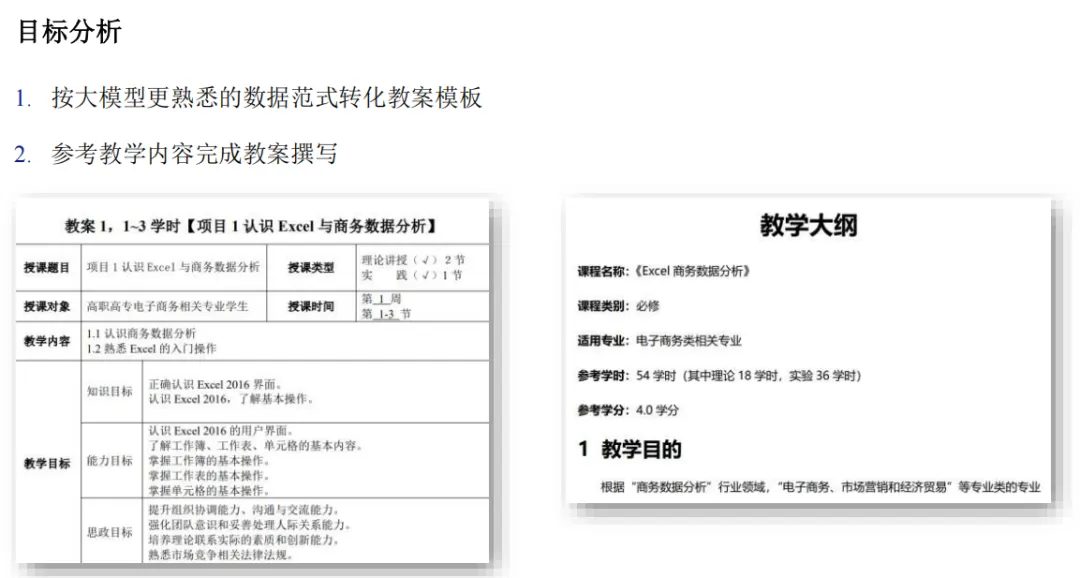
Task: Click the line 正确认识Excel 2016界面
Action: 215,384
